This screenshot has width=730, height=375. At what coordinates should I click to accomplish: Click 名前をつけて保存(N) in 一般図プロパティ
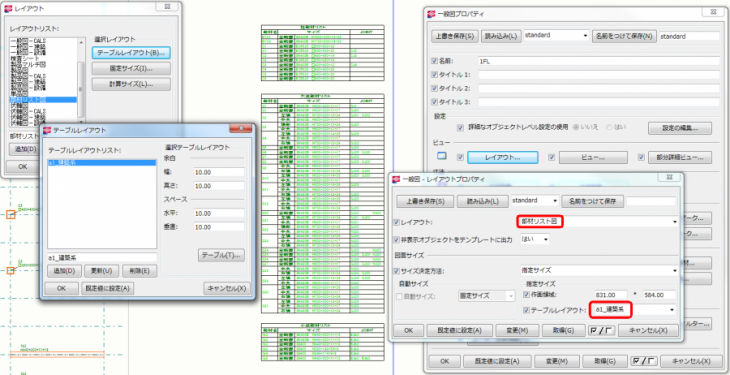(624, 36)
